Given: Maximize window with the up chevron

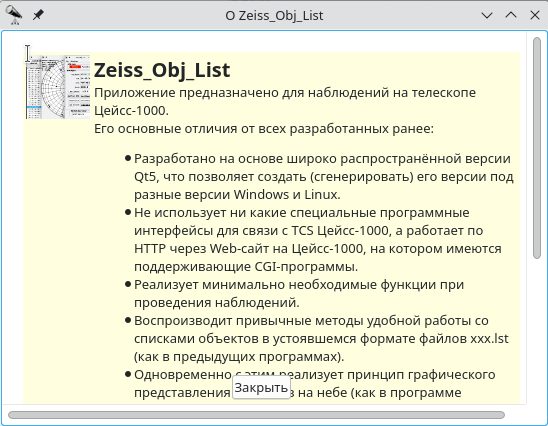Looking at the screenshot, I should [511, 15].
